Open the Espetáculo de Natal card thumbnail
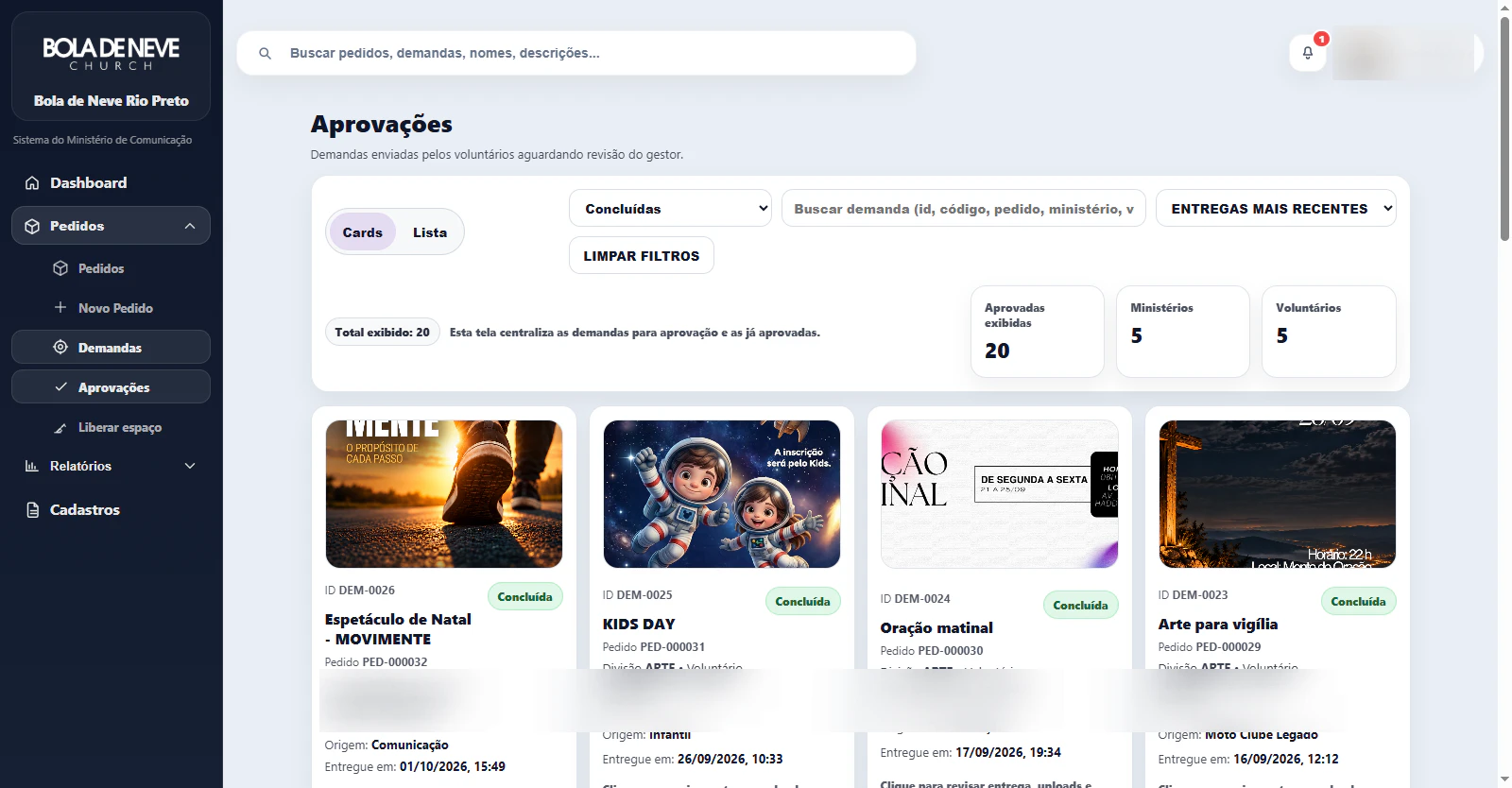The width and height of the screenshot is (1512, 788). tap(444, 494)
